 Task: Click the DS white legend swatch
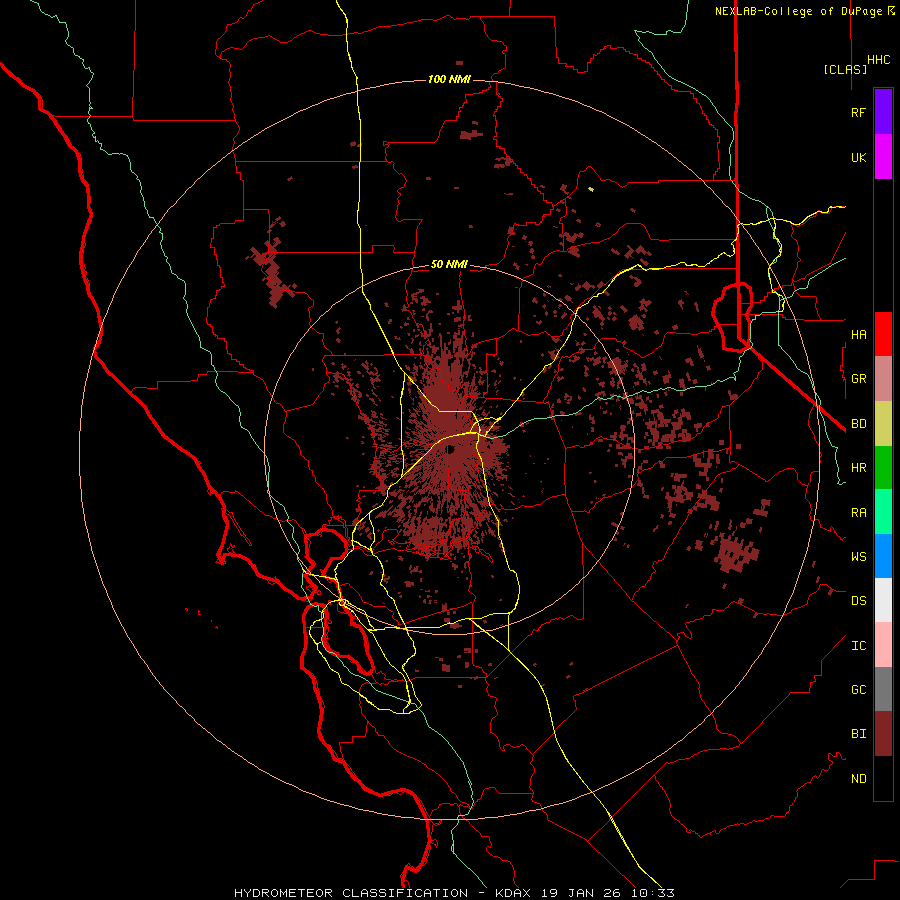[883, 600]
